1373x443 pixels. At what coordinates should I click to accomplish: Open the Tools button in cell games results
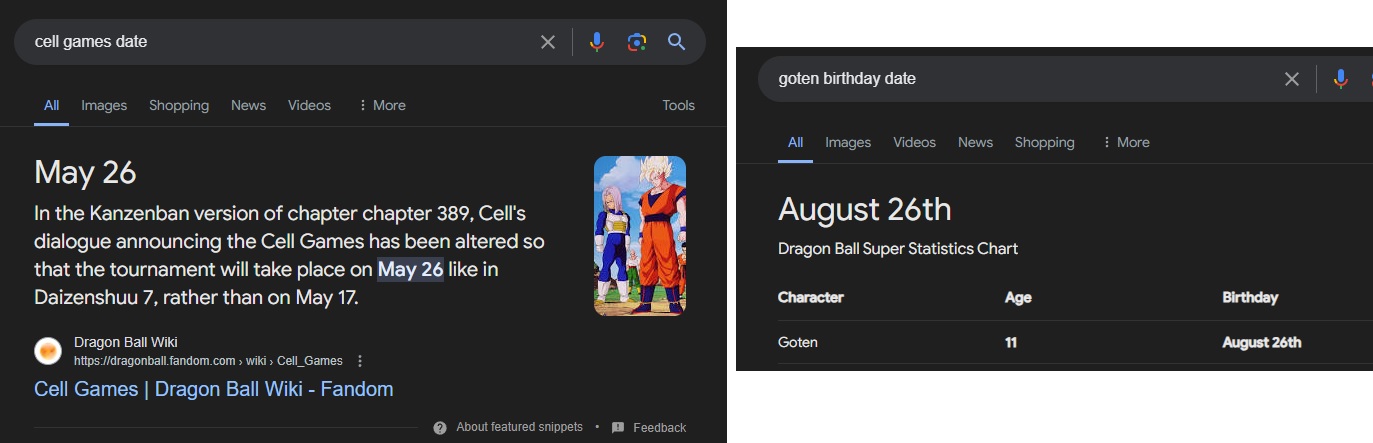(678, 105)
